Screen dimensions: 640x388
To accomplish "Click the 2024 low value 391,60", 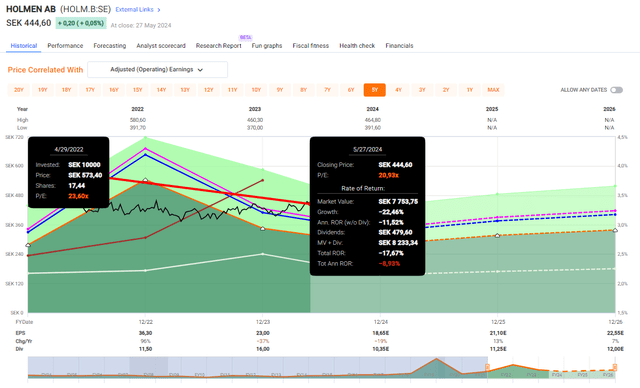I will click(x=373, y=128).
